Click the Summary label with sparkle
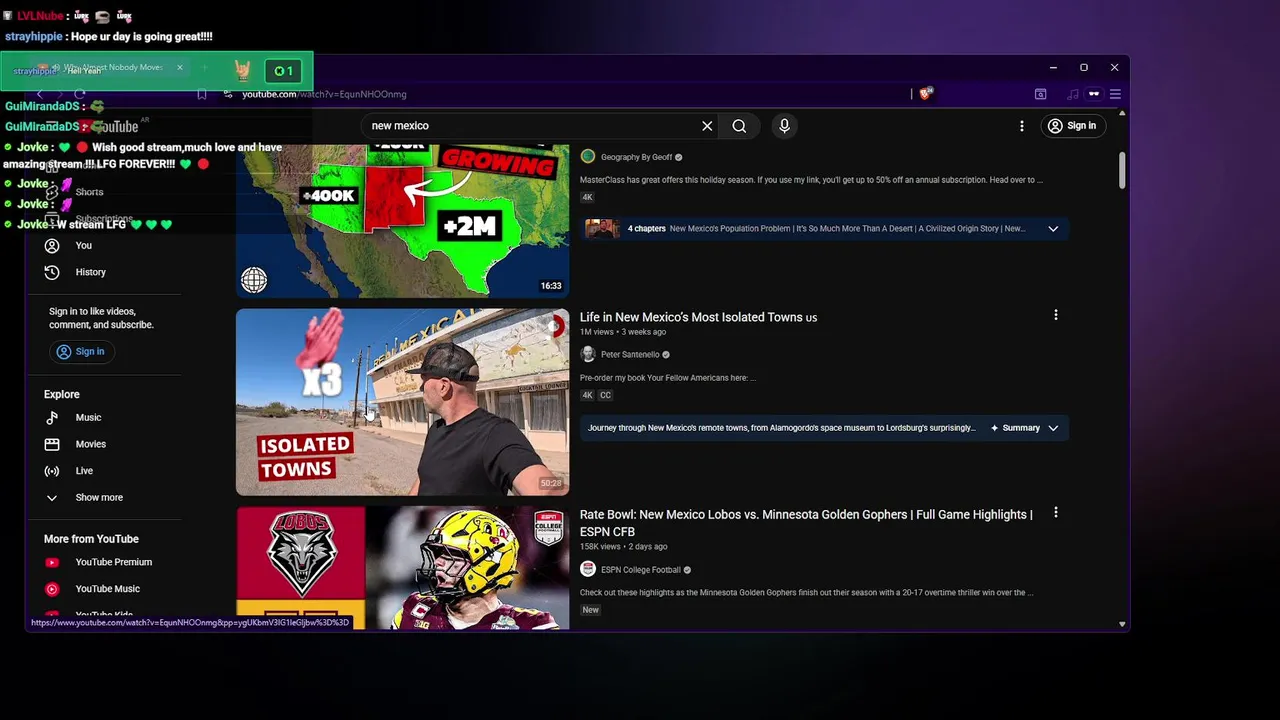This screenshot has width=1280, height=720. [x=1015, y=428]
